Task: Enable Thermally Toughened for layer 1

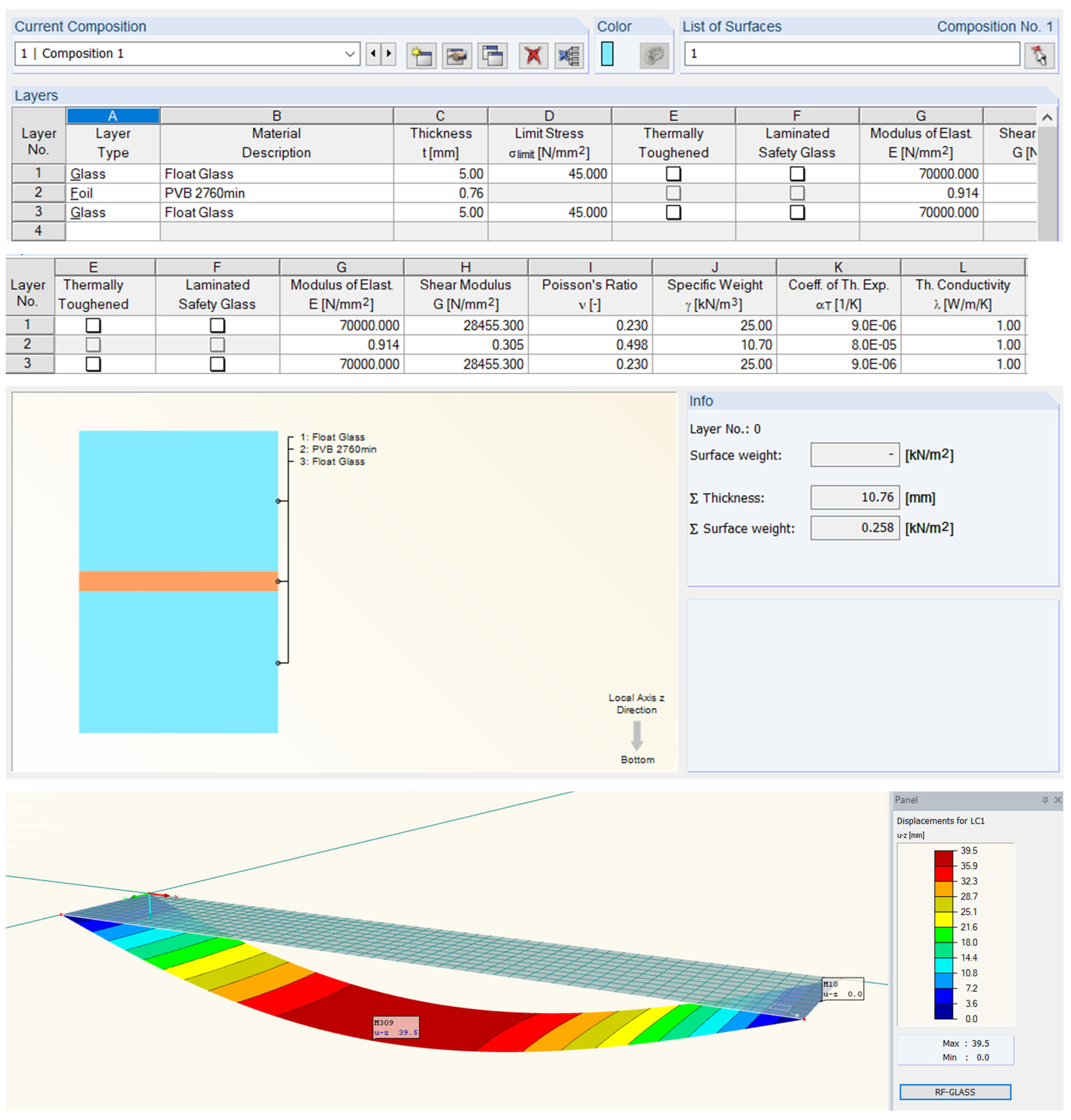Action: coord(674,174)
